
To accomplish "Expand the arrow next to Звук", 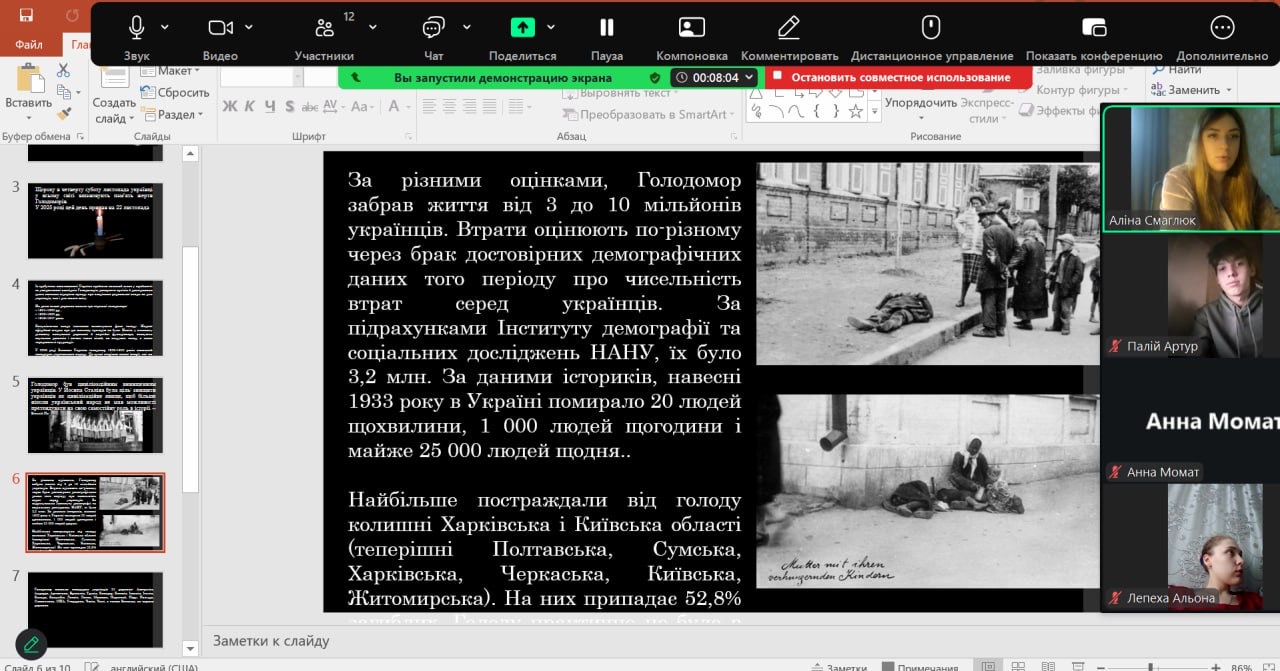I will 165,27.
